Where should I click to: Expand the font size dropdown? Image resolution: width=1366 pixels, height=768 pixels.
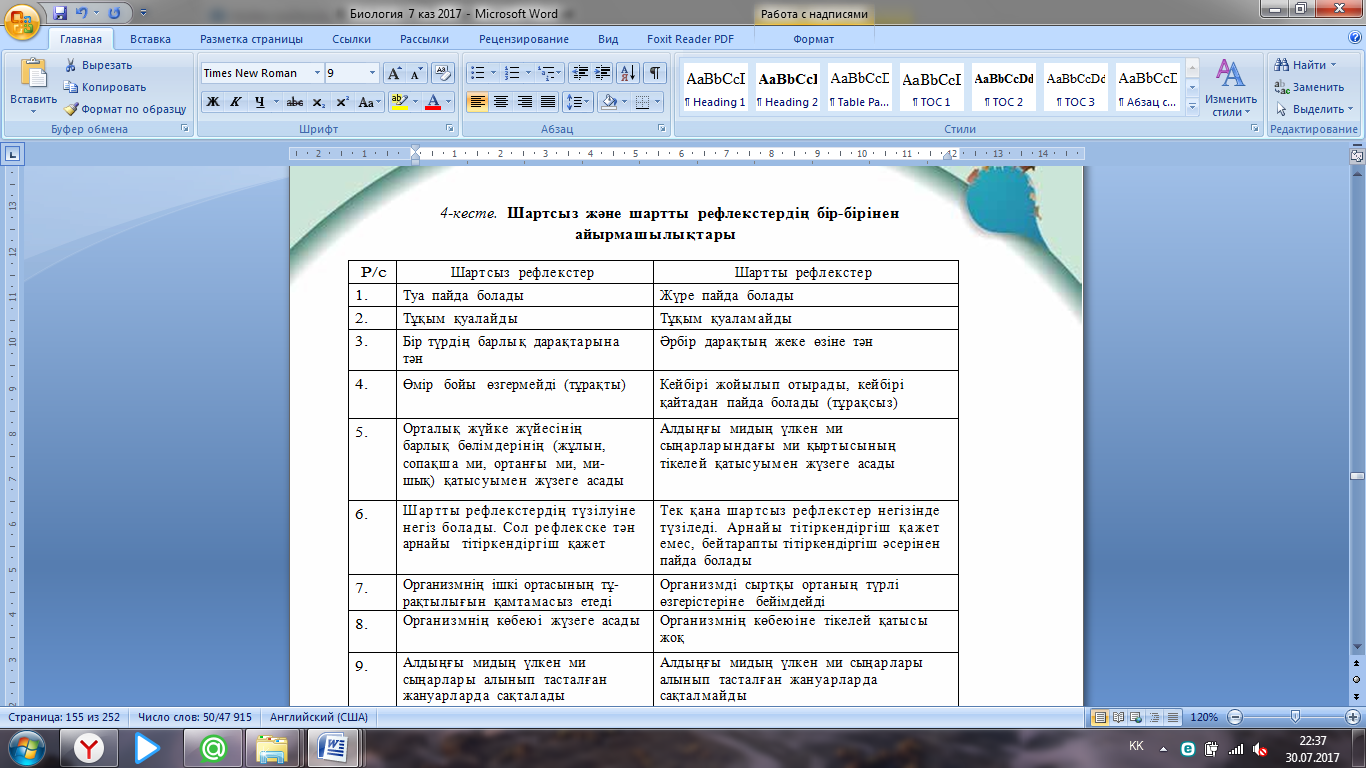tap(372, 73)
